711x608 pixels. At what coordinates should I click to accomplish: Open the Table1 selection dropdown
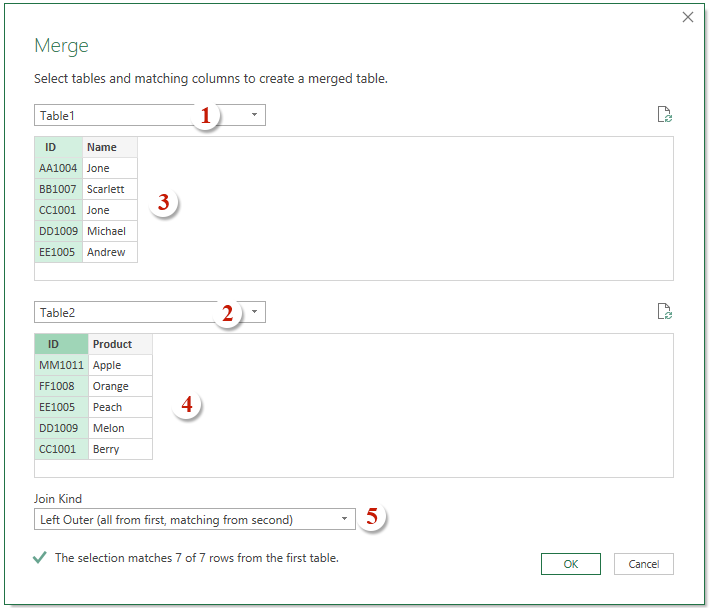(254, 115)
